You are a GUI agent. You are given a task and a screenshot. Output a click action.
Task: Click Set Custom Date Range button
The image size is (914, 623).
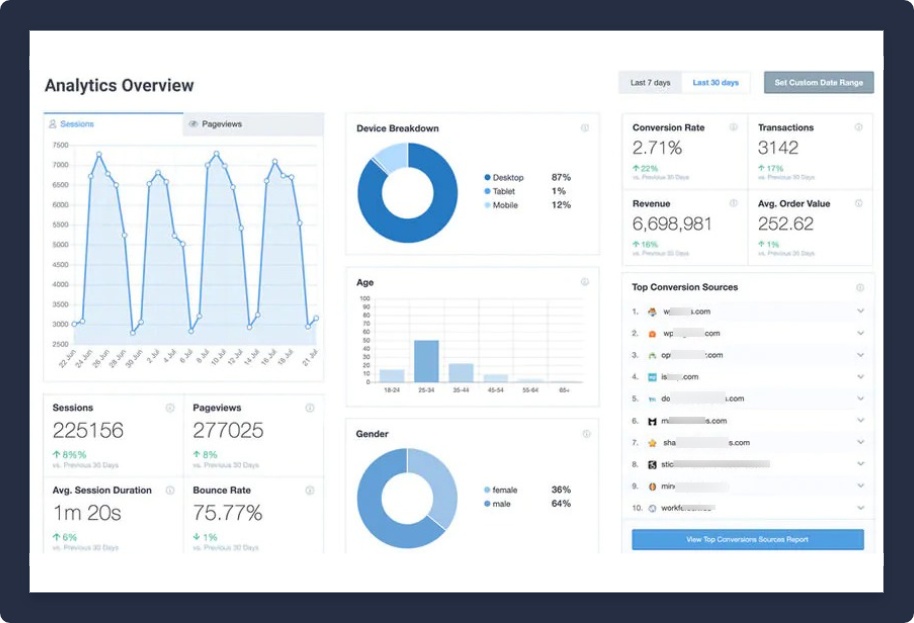(819, 82)
